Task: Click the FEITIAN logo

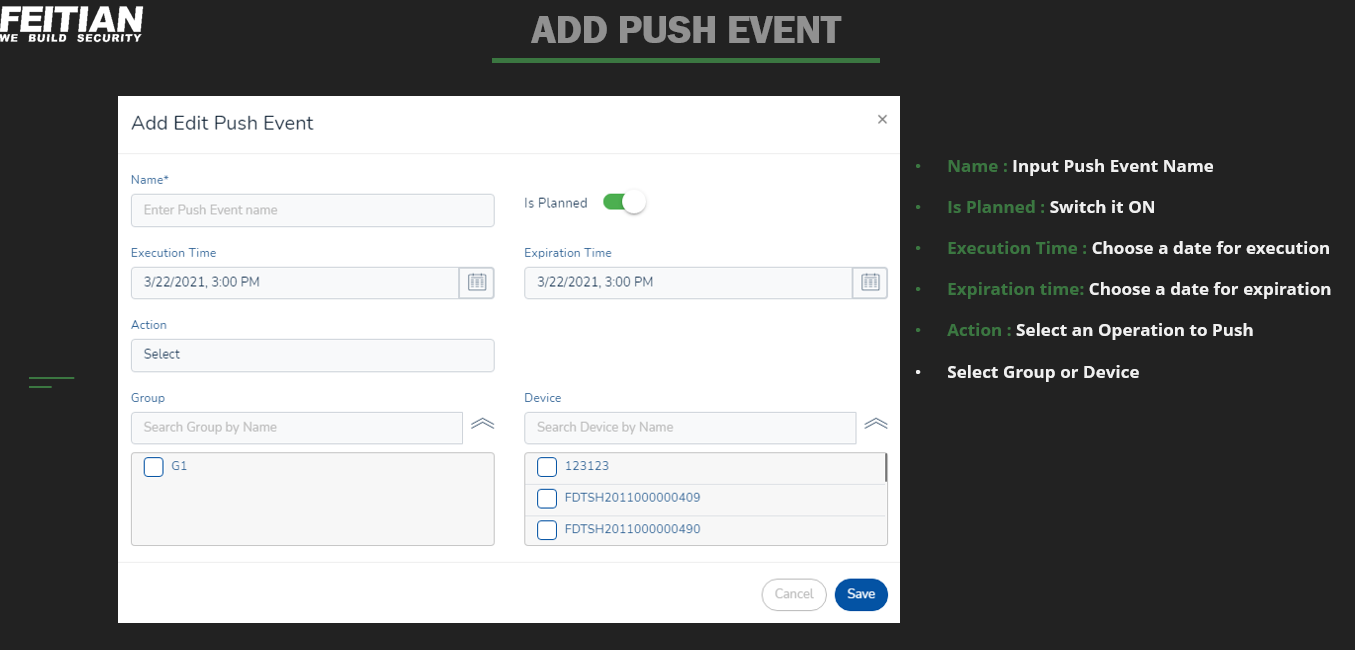Action: (72, 22)
